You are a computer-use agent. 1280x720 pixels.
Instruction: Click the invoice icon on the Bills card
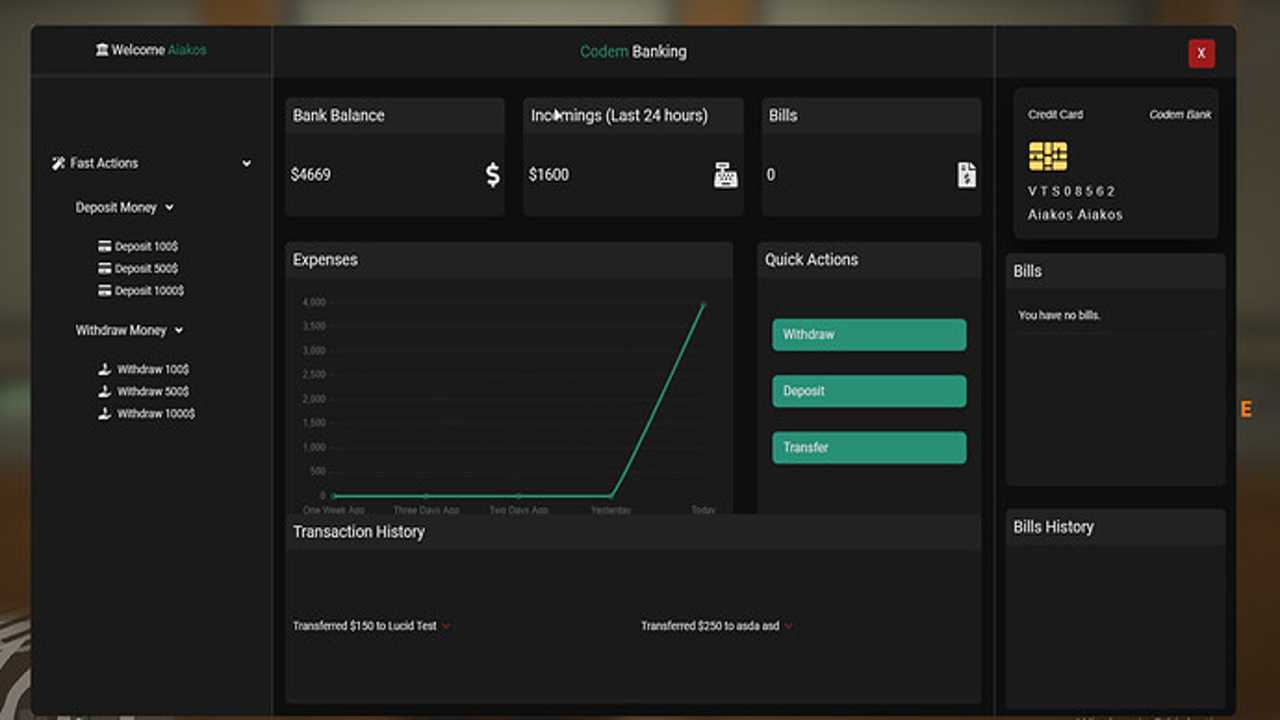966,174
